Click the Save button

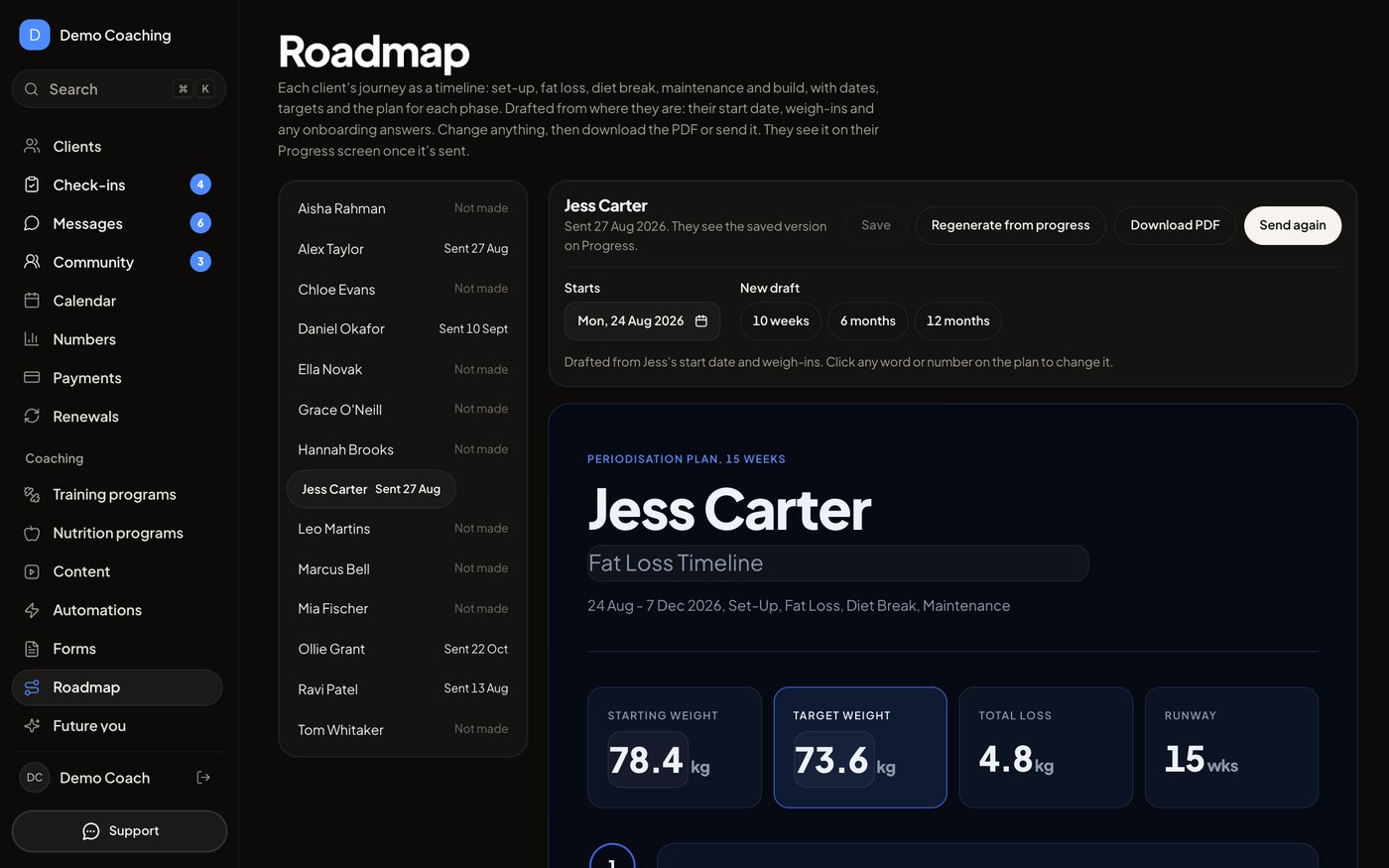[876, 225]
